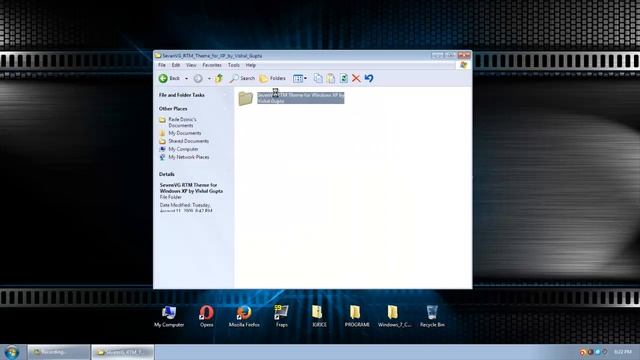640x360 pixels.
Task: Click the blue Undo arrow icon
Action: click(x=369, y=78)
